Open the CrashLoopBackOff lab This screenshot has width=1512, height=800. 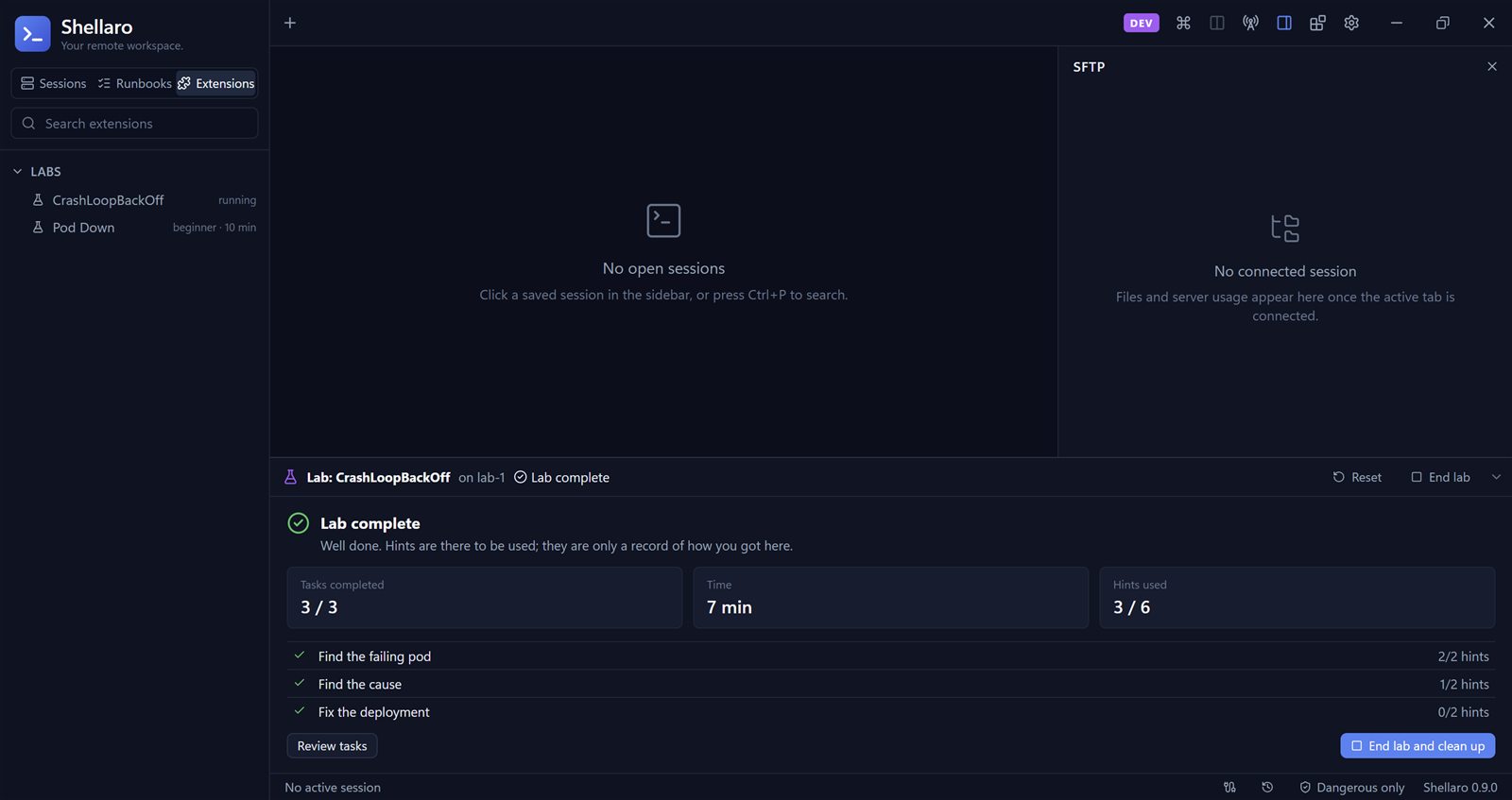coord(134,200)
